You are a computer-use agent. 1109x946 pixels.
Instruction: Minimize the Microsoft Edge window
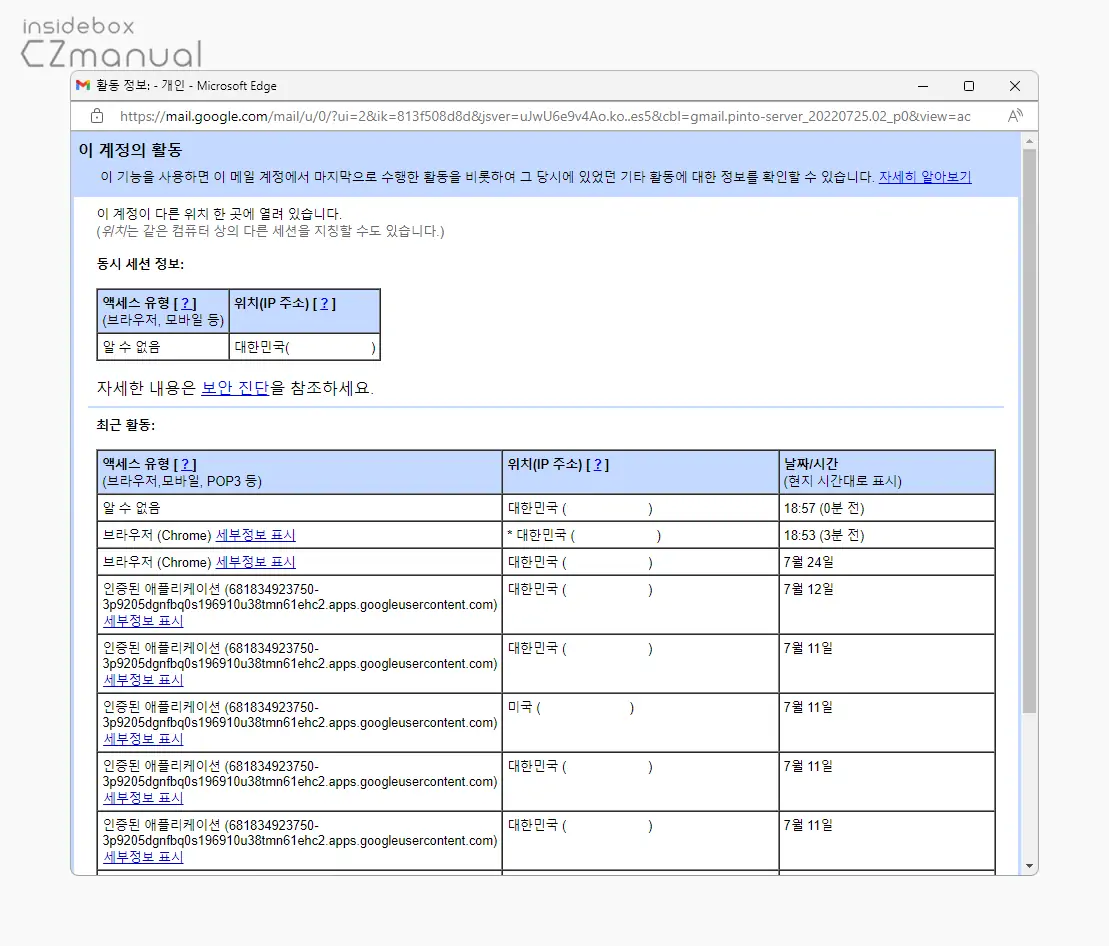point(923,86)
